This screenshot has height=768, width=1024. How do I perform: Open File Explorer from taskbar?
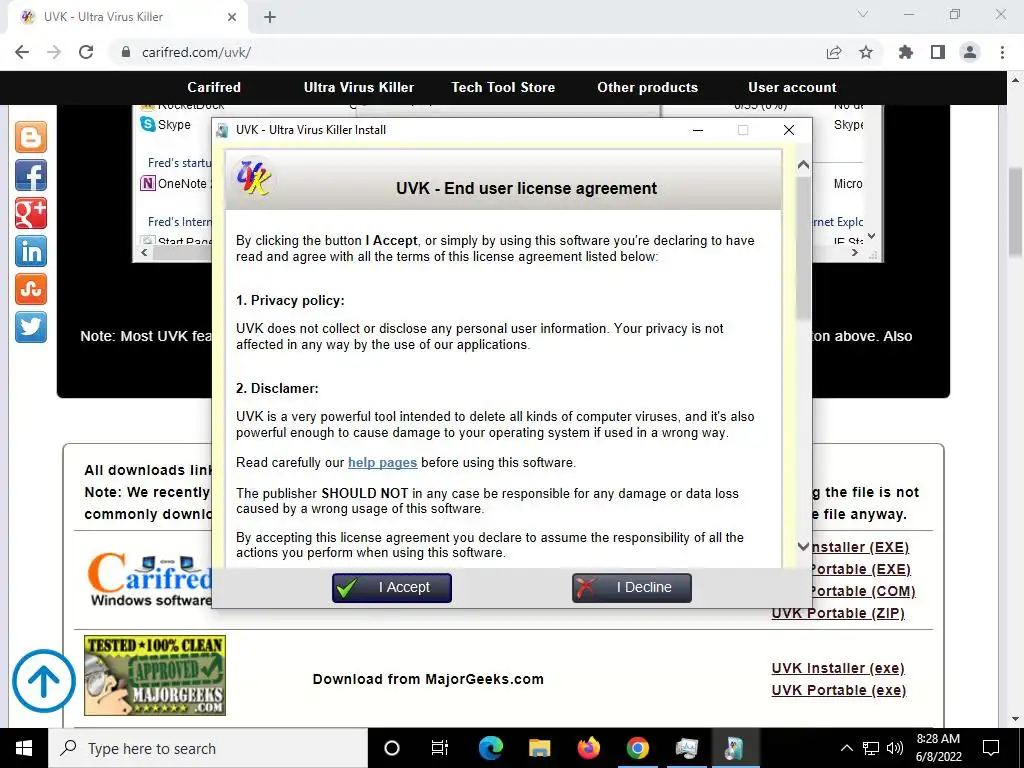pyautogui.click(x=539, y=748)
